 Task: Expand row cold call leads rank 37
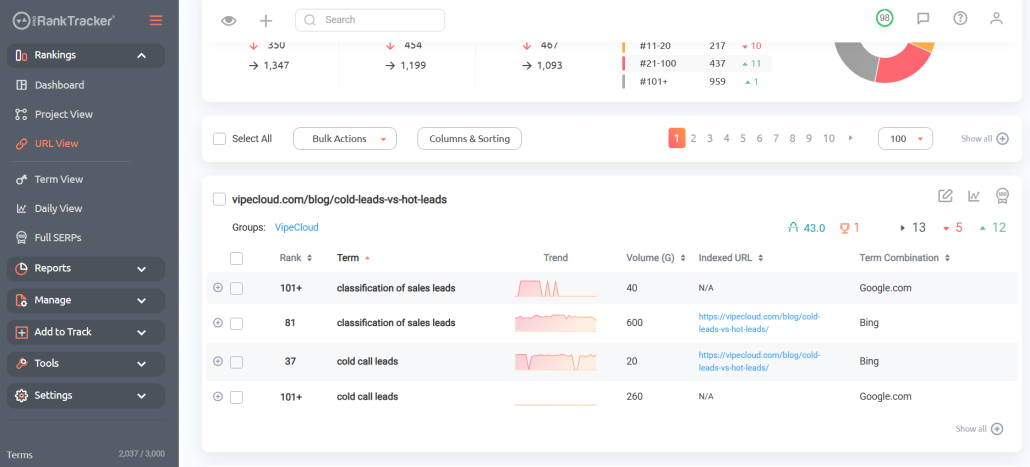click(x=218, y=361)
